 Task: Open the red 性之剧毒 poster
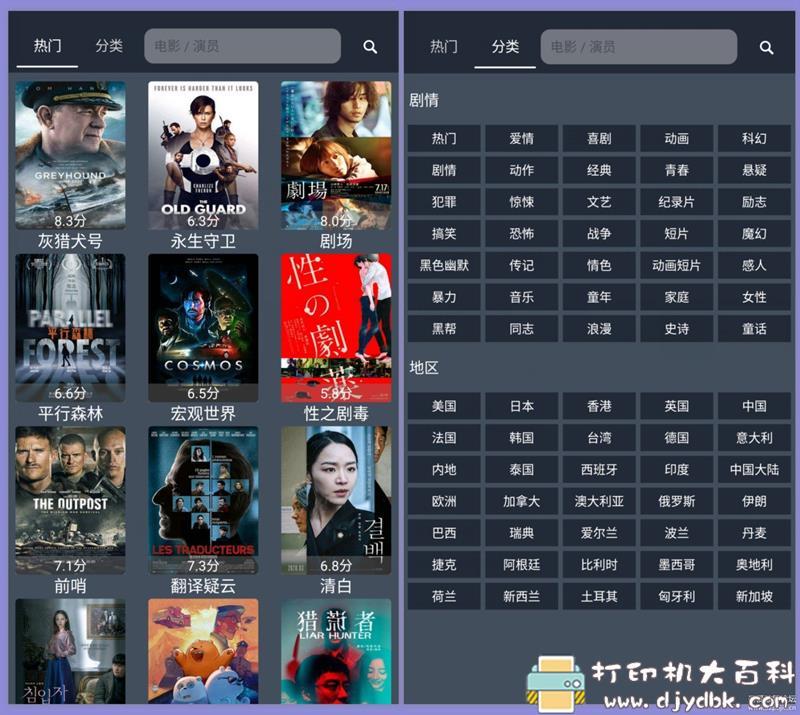coord(336,328)
